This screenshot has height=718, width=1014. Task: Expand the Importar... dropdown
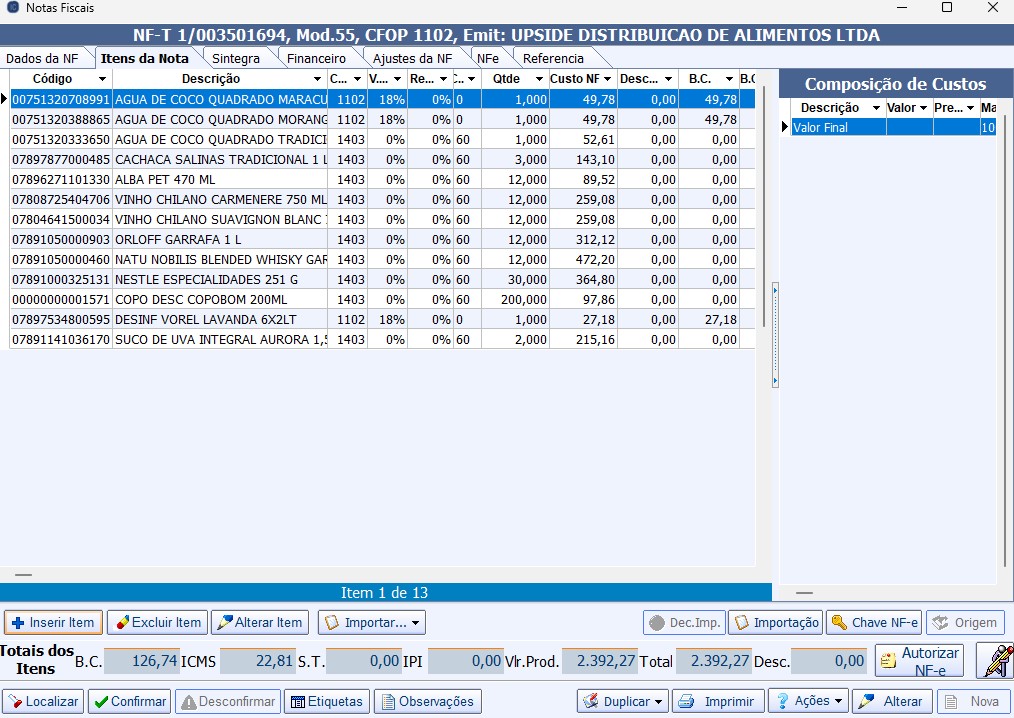[371, 622]
